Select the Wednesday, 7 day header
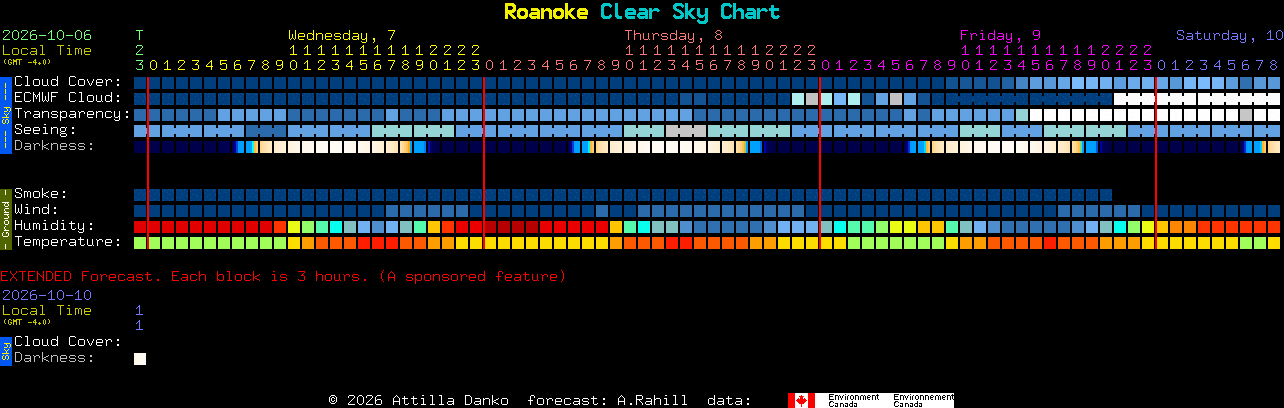The width and height of the screenshot is (1284, 408). [342, 35]
